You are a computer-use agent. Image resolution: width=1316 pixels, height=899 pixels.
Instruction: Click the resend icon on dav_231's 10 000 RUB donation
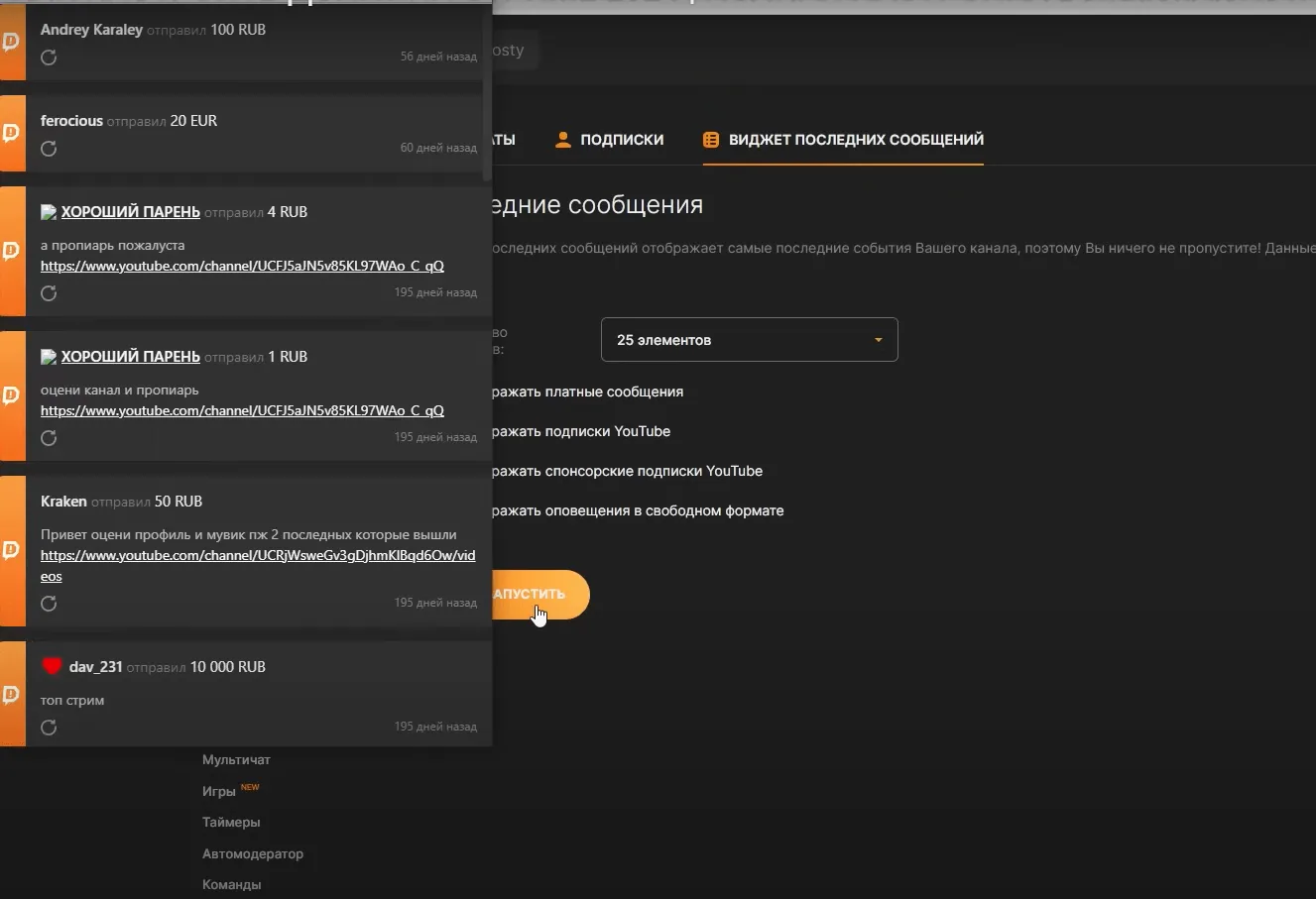[x=48, y=727]
